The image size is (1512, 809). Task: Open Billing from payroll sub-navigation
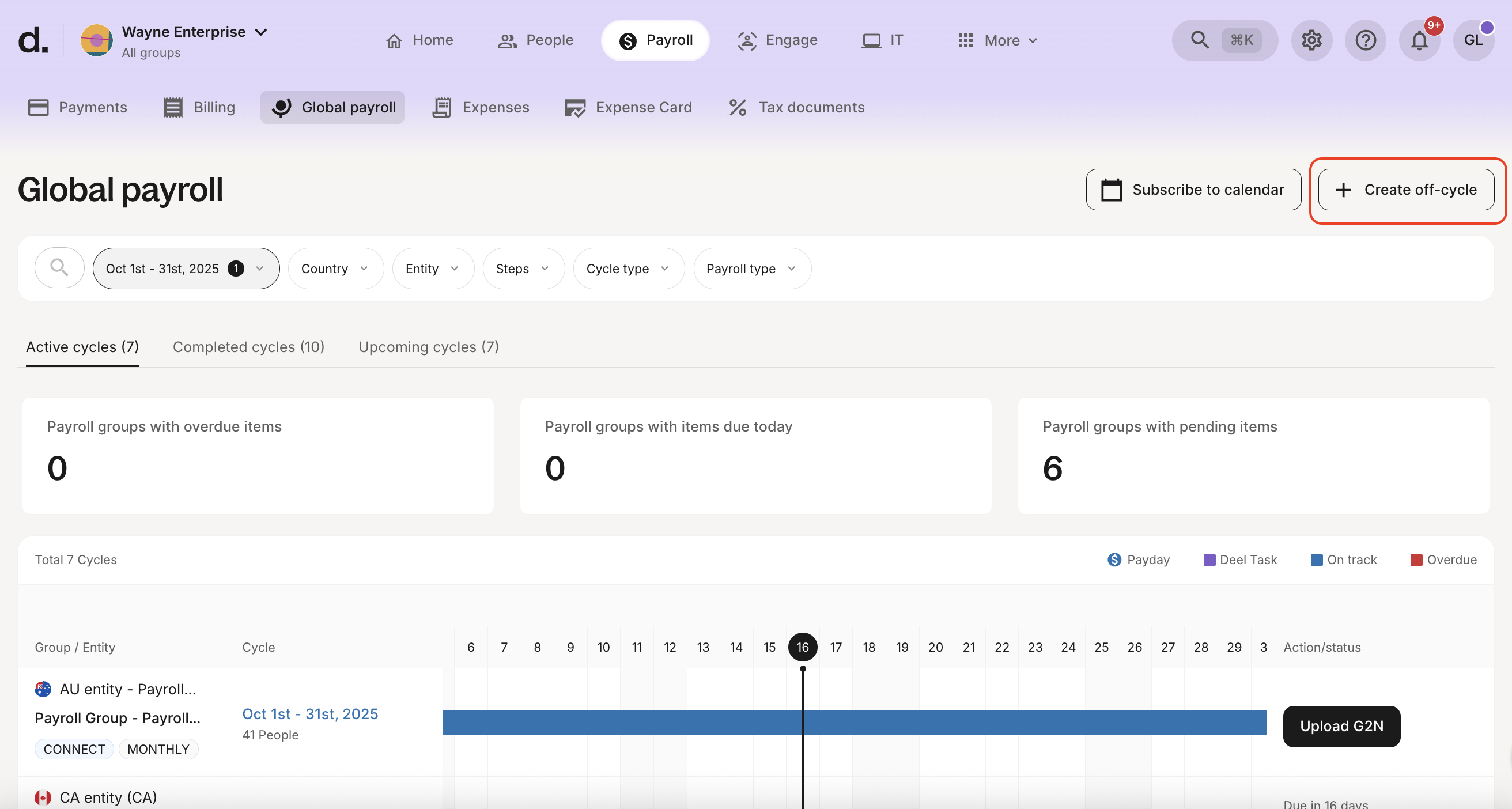[x=199, y=107]
